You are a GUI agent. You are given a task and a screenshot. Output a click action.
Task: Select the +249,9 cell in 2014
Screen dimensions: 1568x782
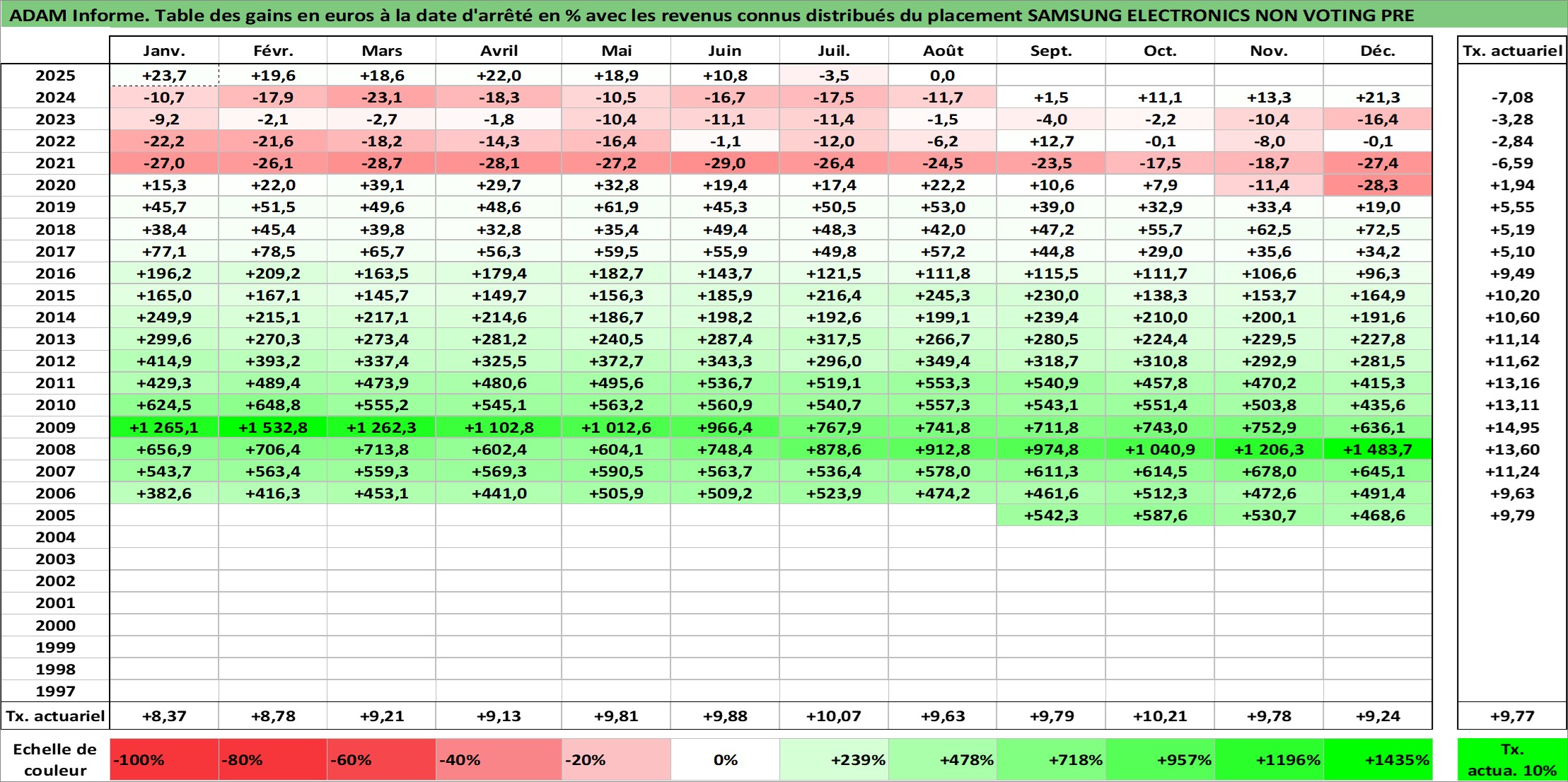[x=164, y=317]
